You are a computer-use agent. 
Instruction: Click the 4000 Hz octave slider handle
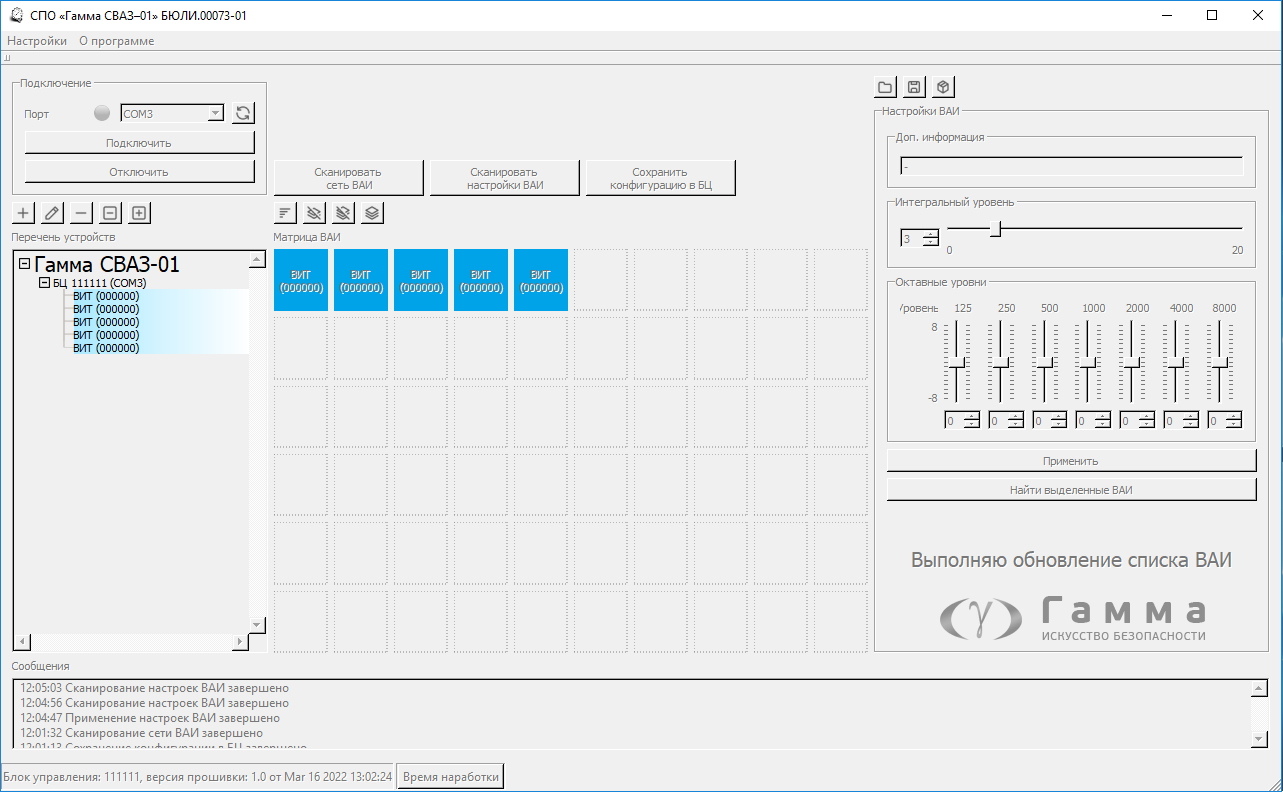tap(1176, 363)
